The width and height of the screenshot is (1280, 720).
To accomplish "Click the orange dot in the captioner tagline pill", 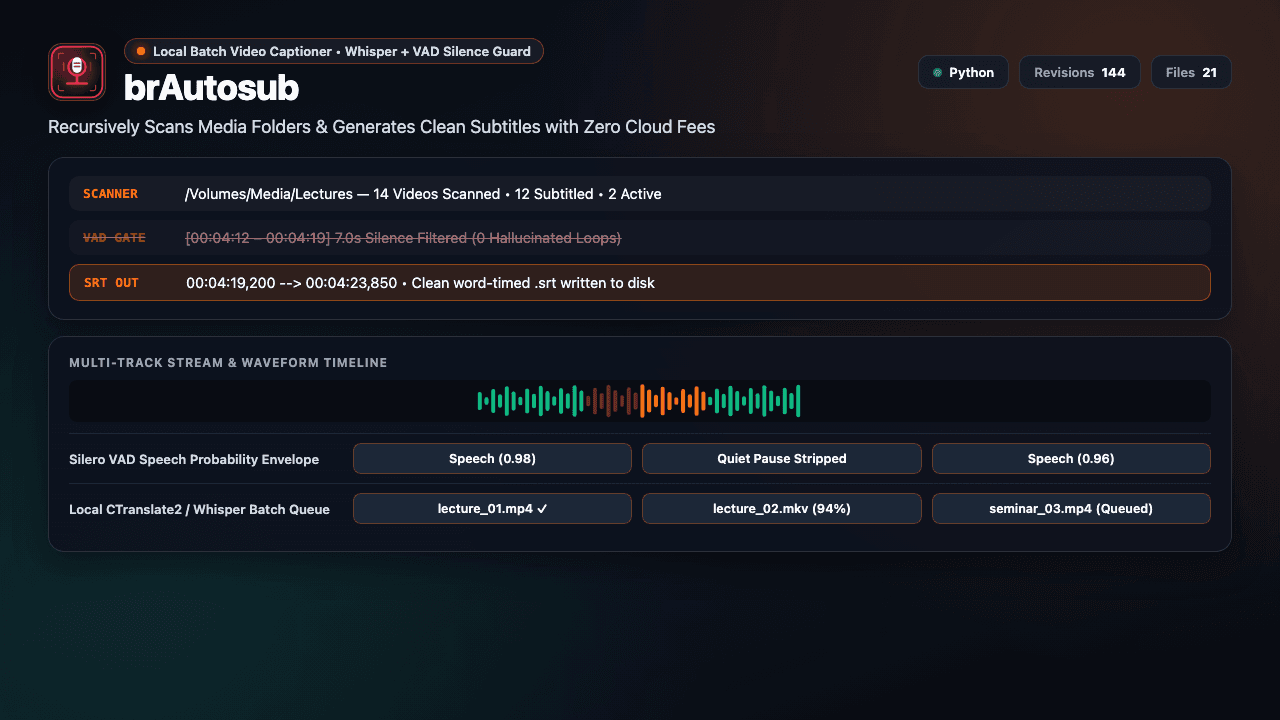I will (x=142, y=51).
